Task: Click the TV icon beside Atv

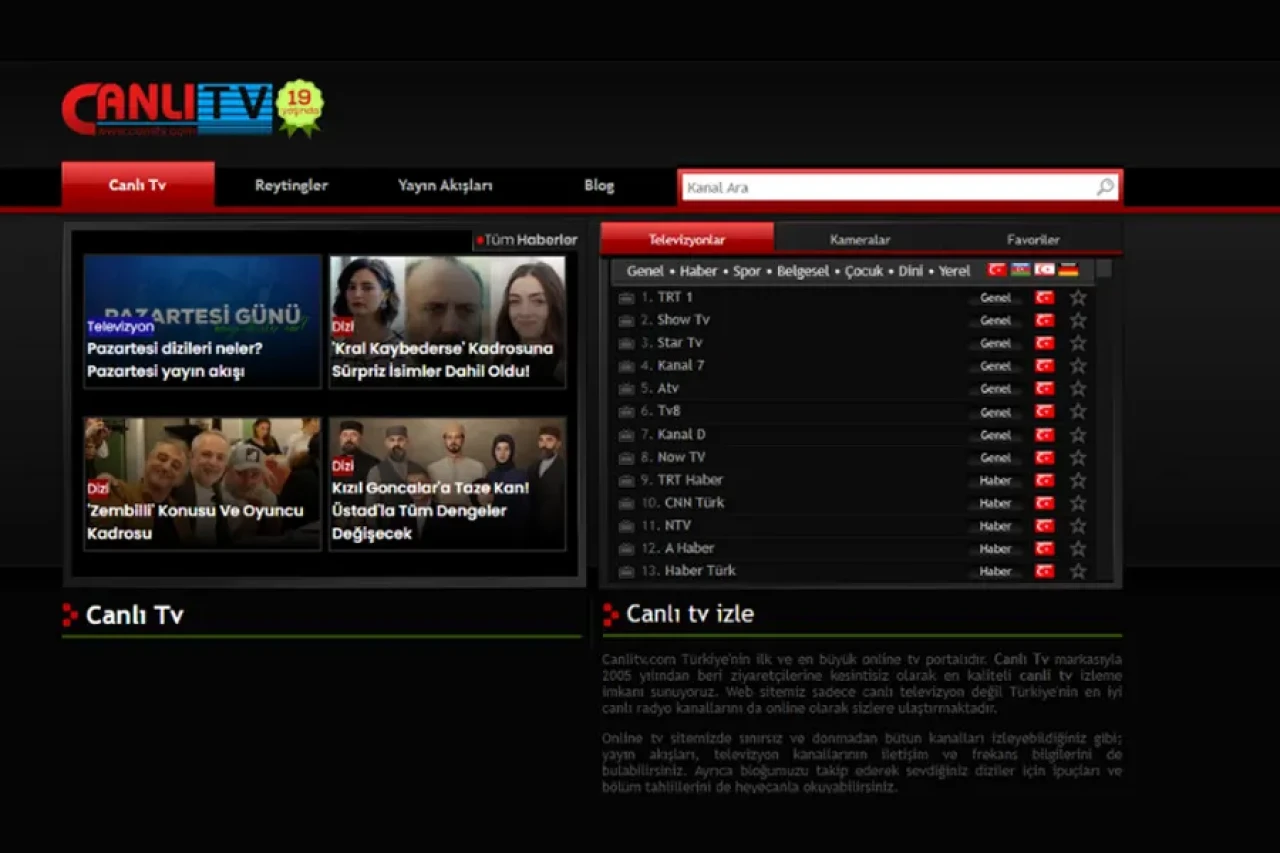Action: click(627, 389)
